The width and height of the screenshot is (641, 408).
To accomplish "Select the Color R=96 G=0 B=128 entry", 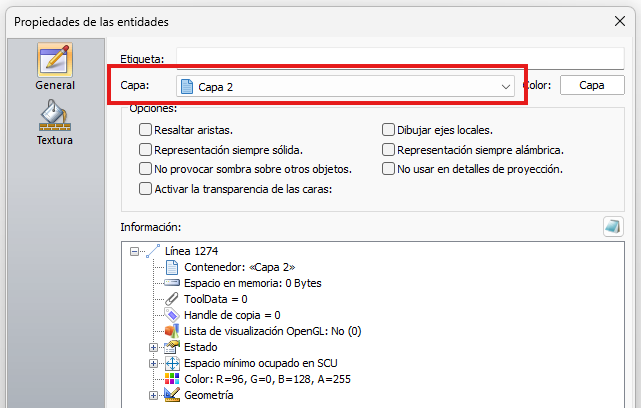I will 258,379.
